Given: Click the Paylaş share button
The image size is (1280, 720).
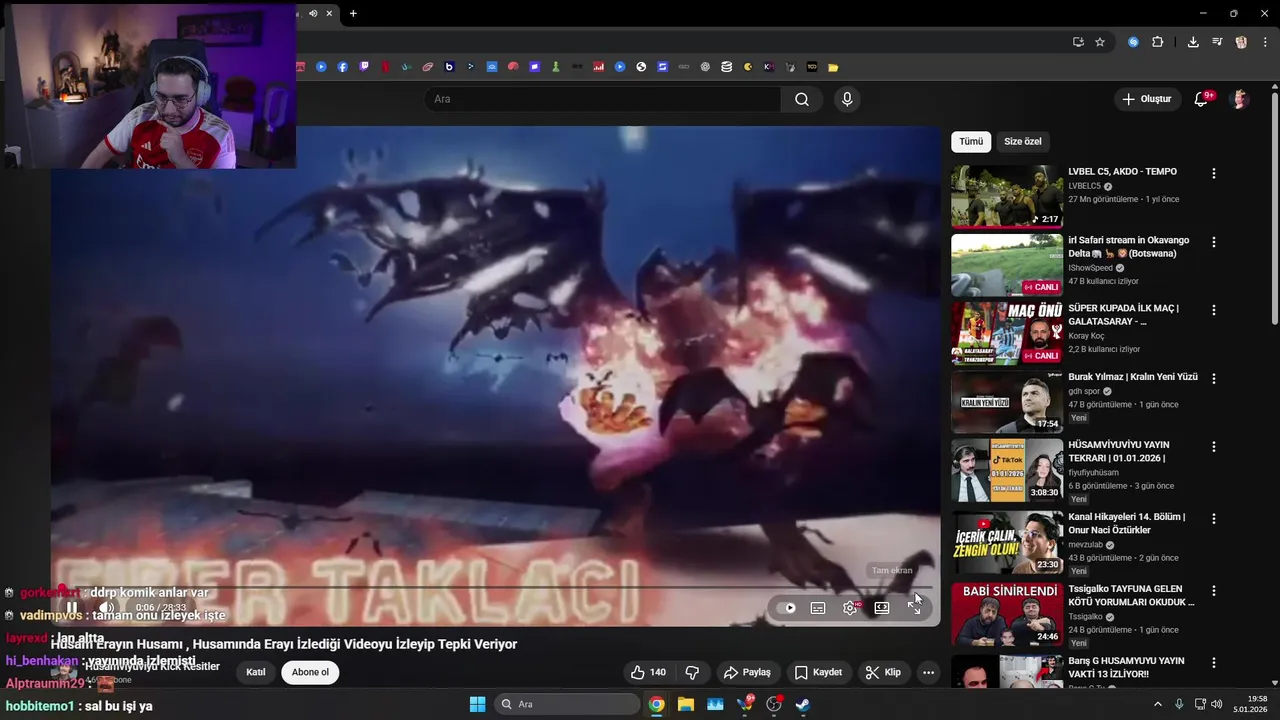Looking at the screenshot, I should tap(747, 673).
